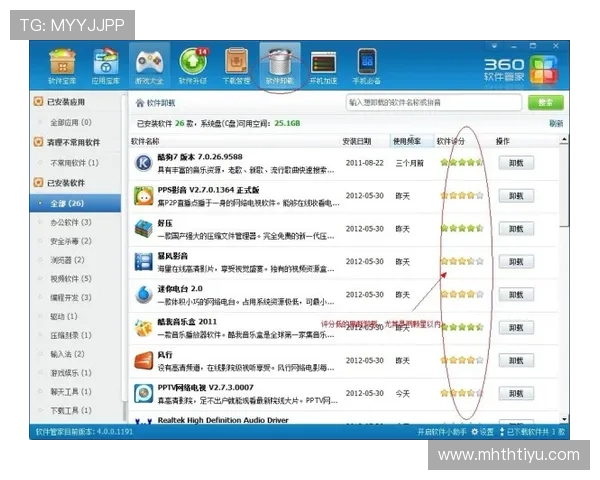Focus the uninstall software search box

[x=435, y=102]
